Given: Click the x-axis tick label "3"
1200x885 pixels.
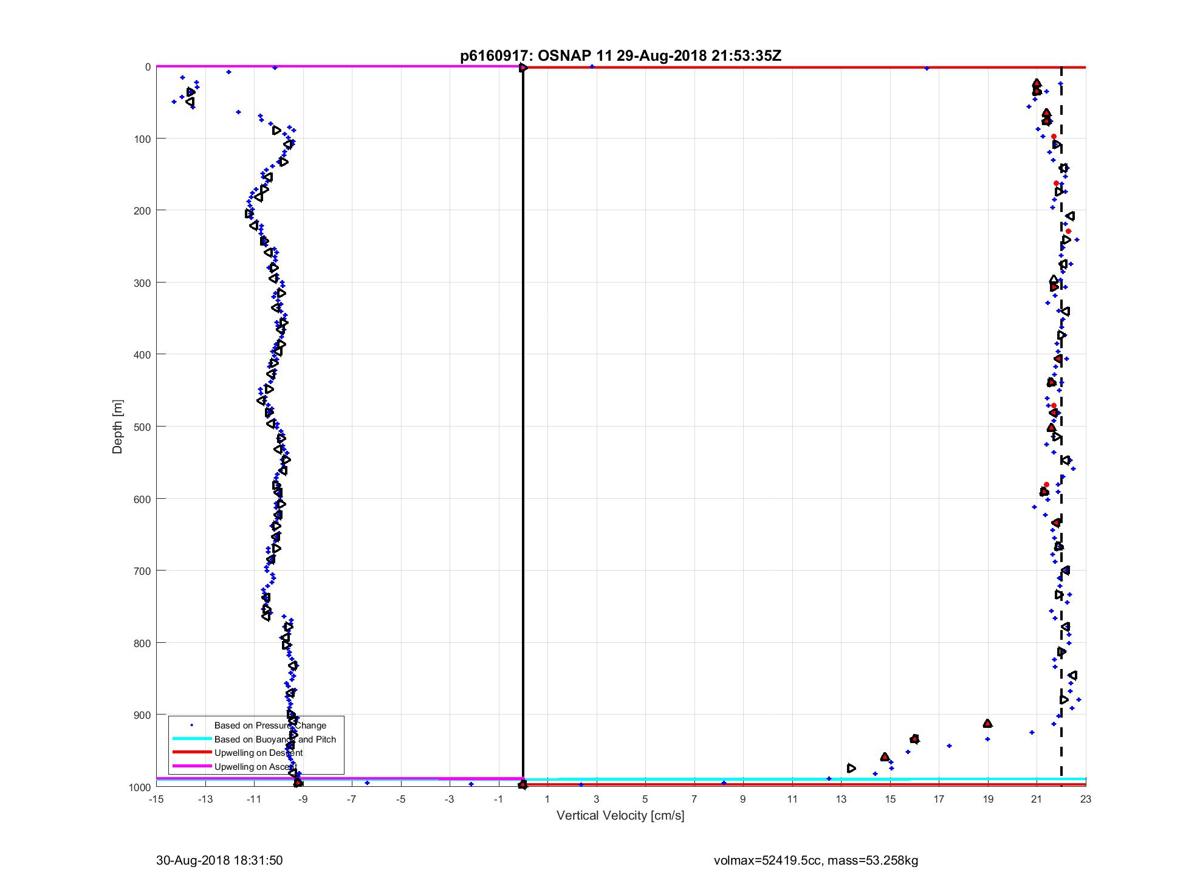Looking at the screenshot, I should click(x=596, y=799).
